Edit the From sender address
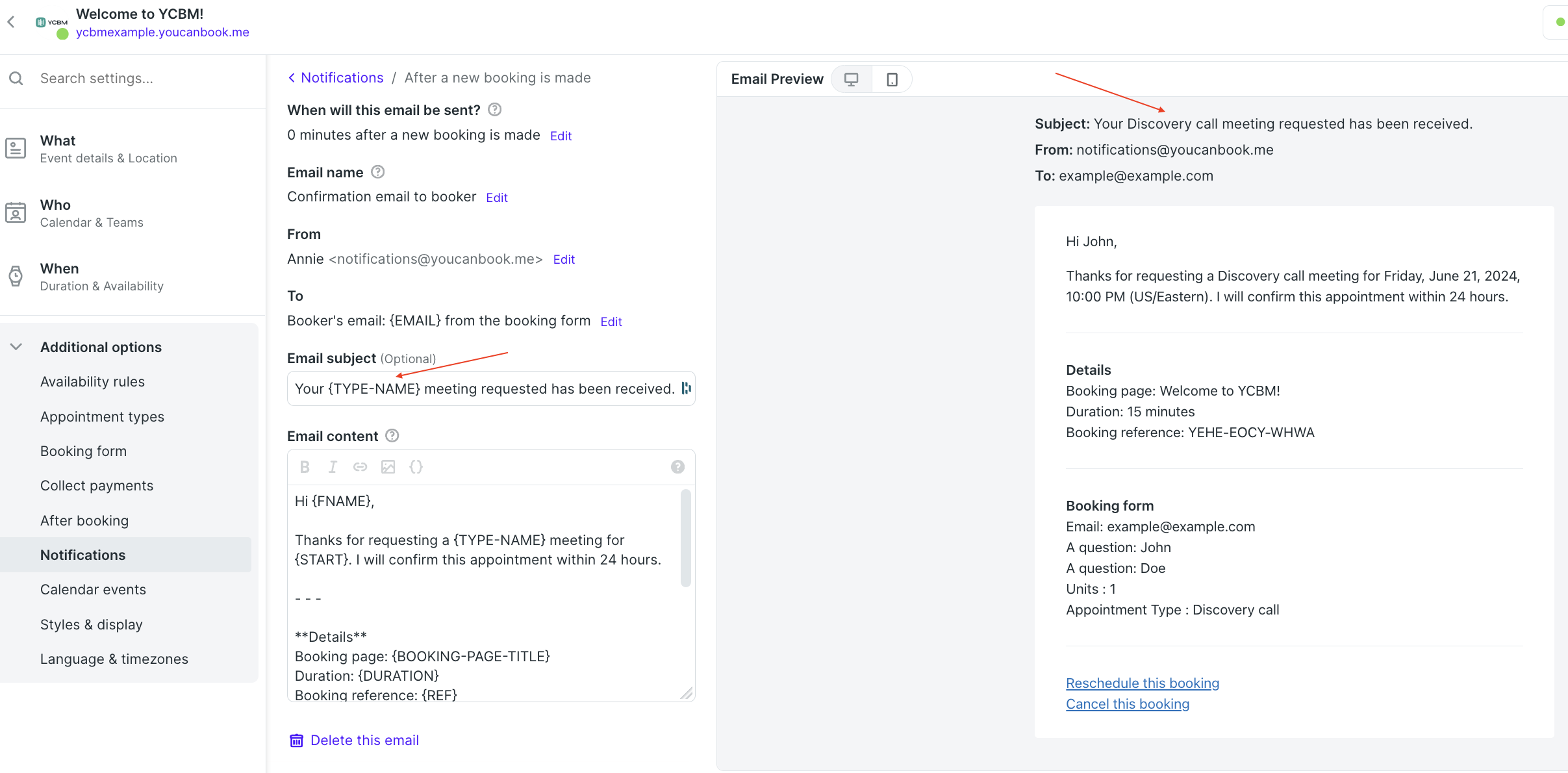 click(x=564, y=260)
